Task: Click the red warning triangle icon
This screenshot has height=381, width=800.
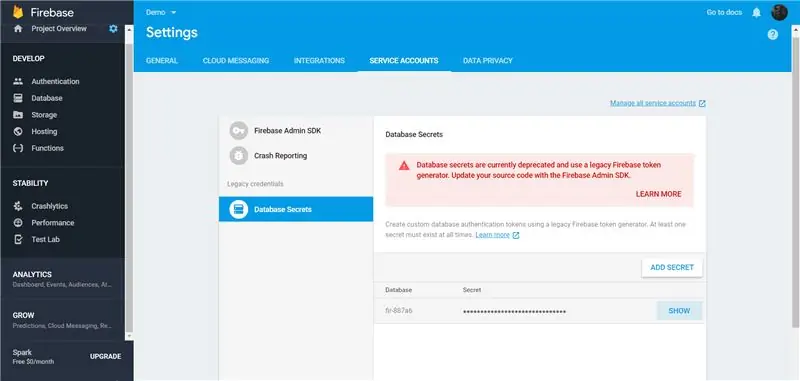Action: (404, 165)
